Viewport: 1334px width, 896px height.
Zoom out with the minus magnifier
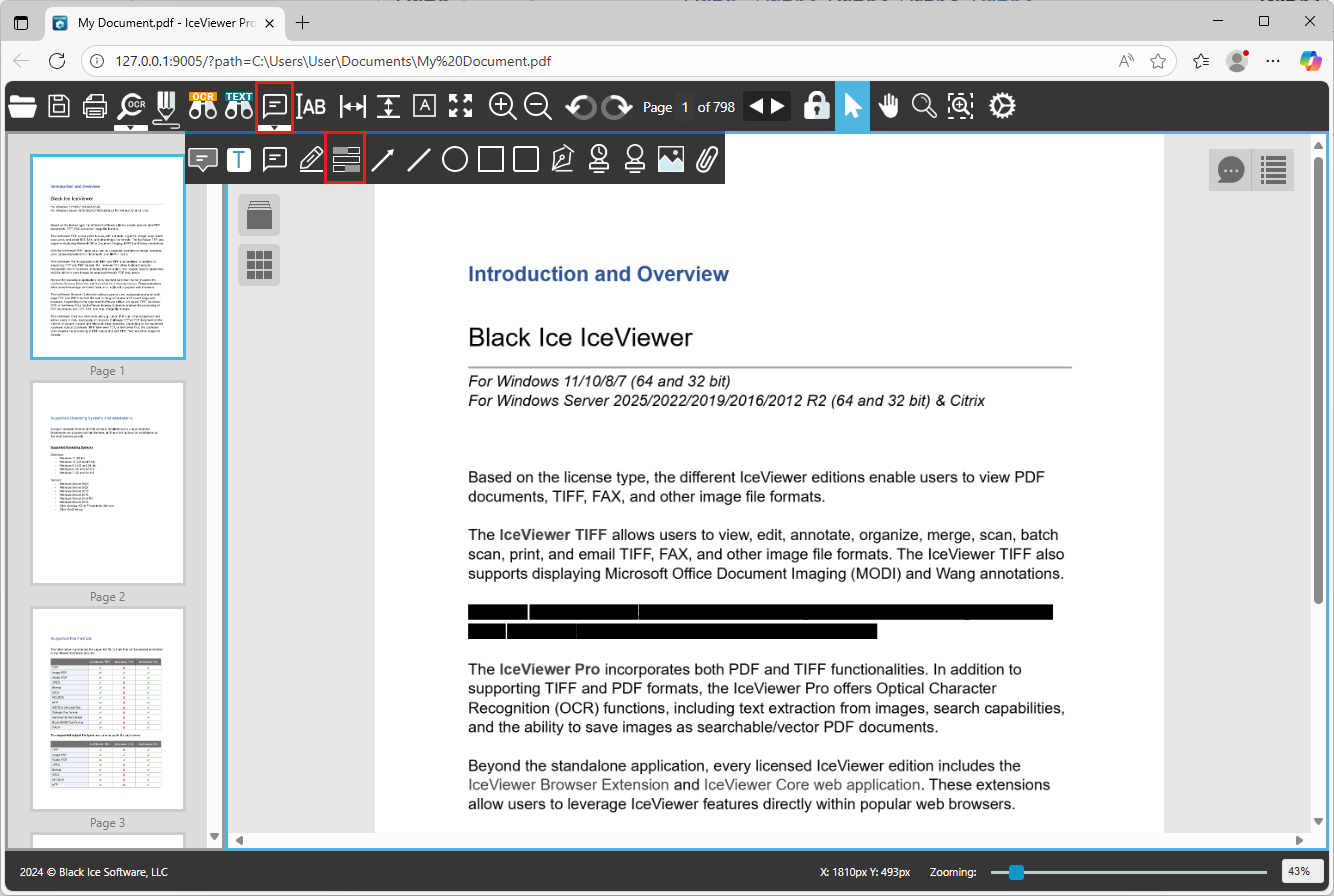pos(538,106)
